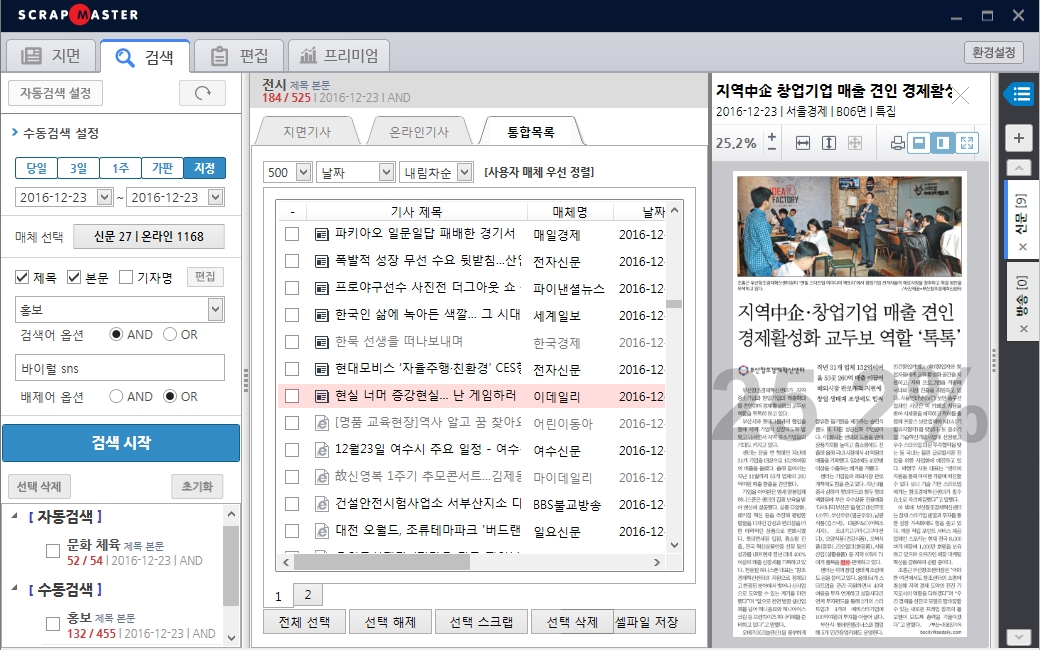This screenshot has height=650, width=1040.
Task: Click the fit-to-width icon in preview toolbar
Action: tap(802, 143)
